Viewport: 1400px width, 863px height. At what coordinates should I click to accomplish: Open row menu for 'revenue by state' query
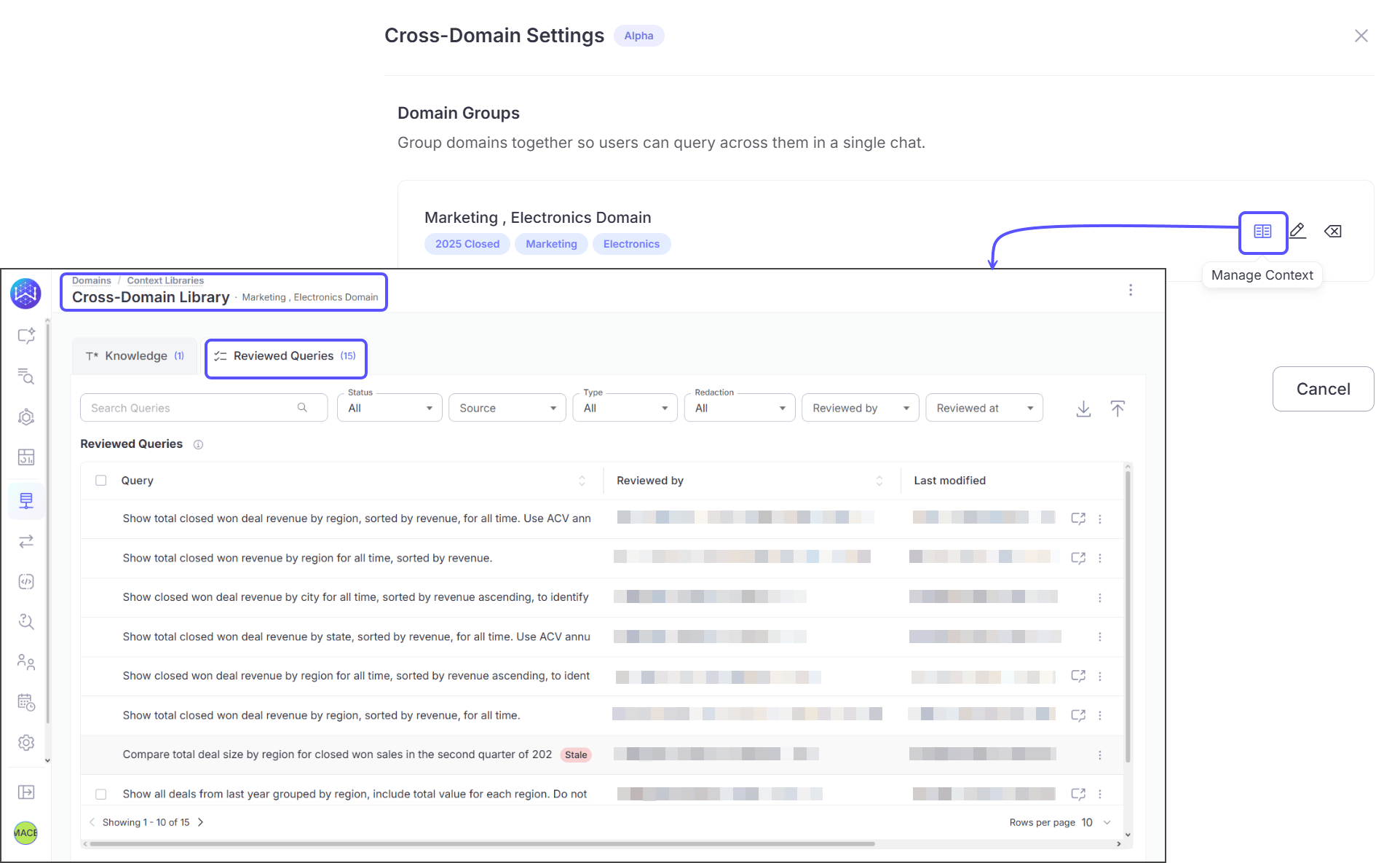click(1099, 637)
